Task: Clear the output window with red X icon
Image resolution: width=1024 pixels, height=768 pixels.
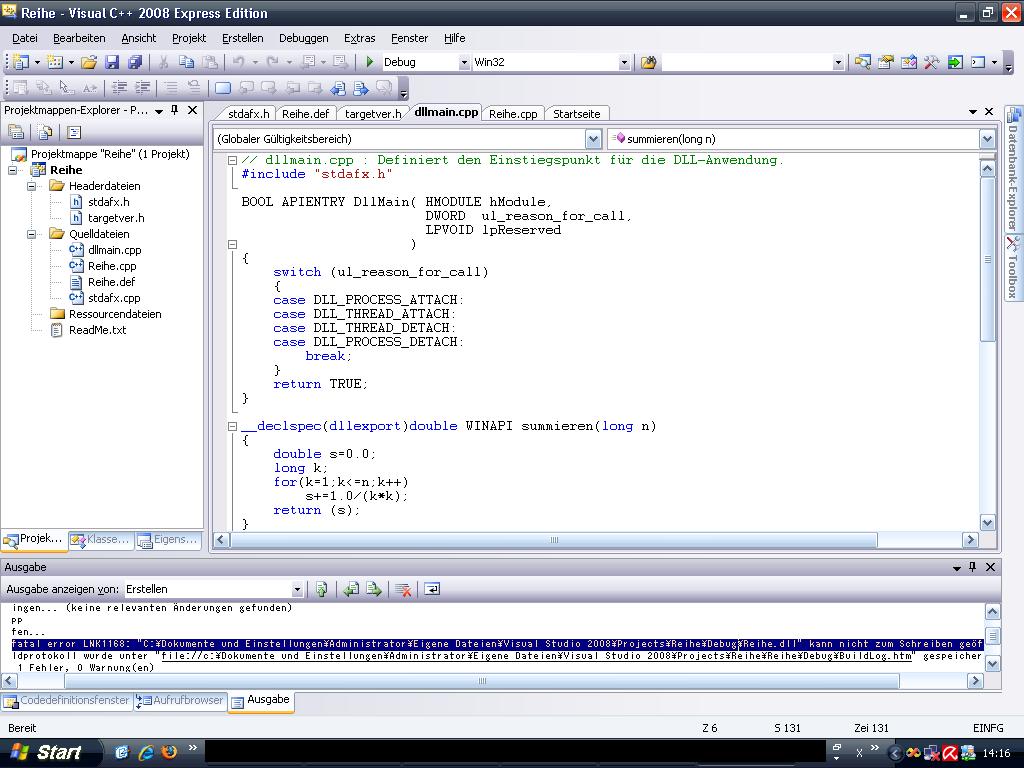Action: (x=403, y=590)
